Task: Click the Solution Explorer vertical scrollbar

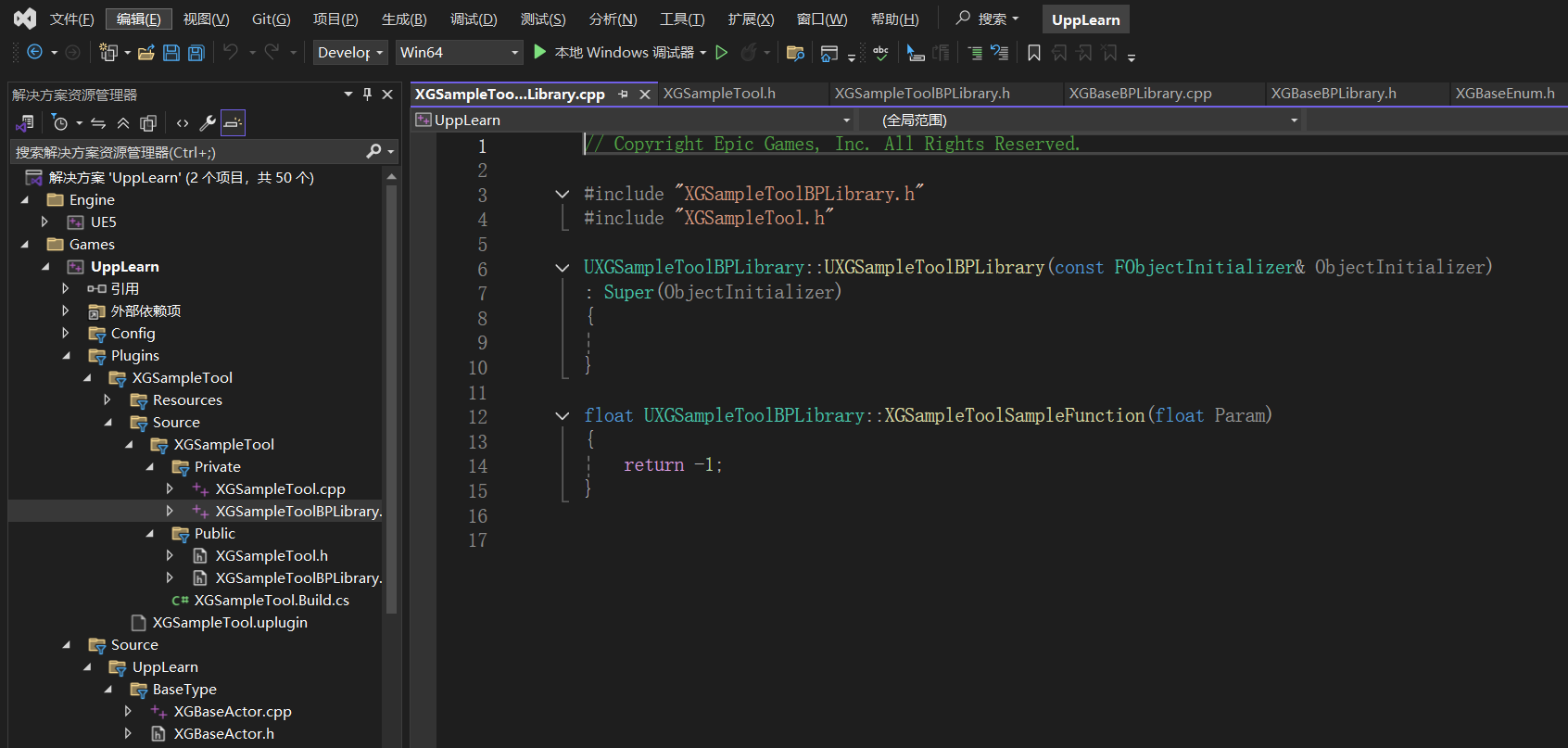Action: 391,399
